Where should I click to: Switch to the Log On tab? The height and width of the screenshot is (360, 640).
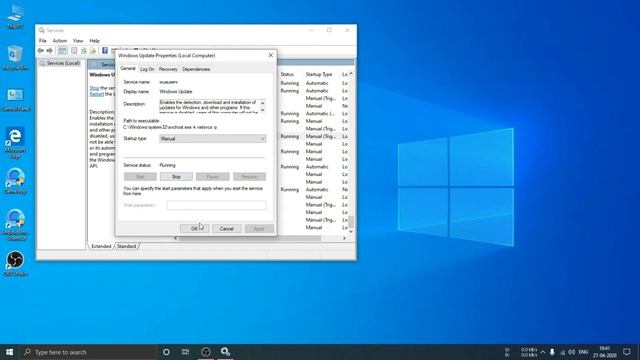click(x=147, y=69)
